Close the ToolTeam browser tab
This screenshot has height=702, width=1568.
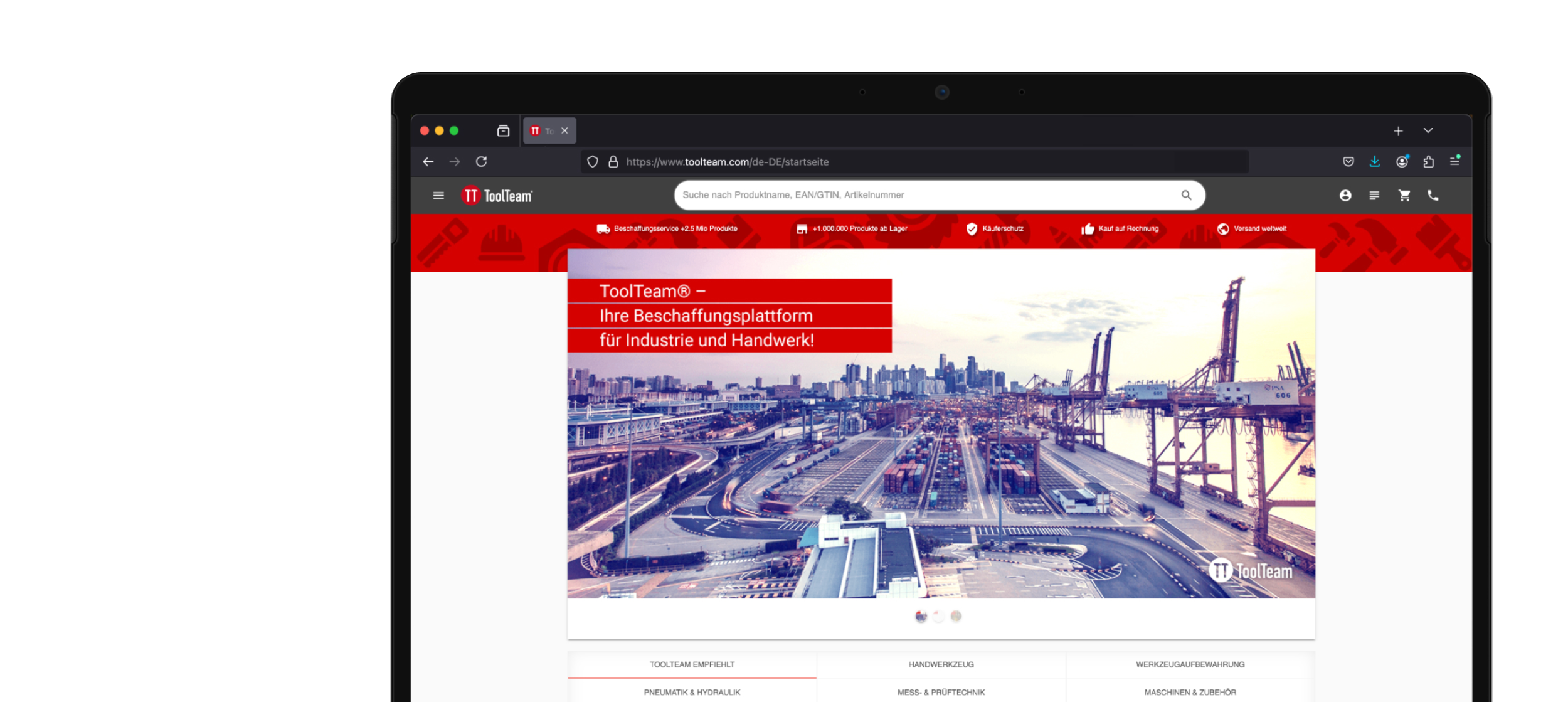564,130
